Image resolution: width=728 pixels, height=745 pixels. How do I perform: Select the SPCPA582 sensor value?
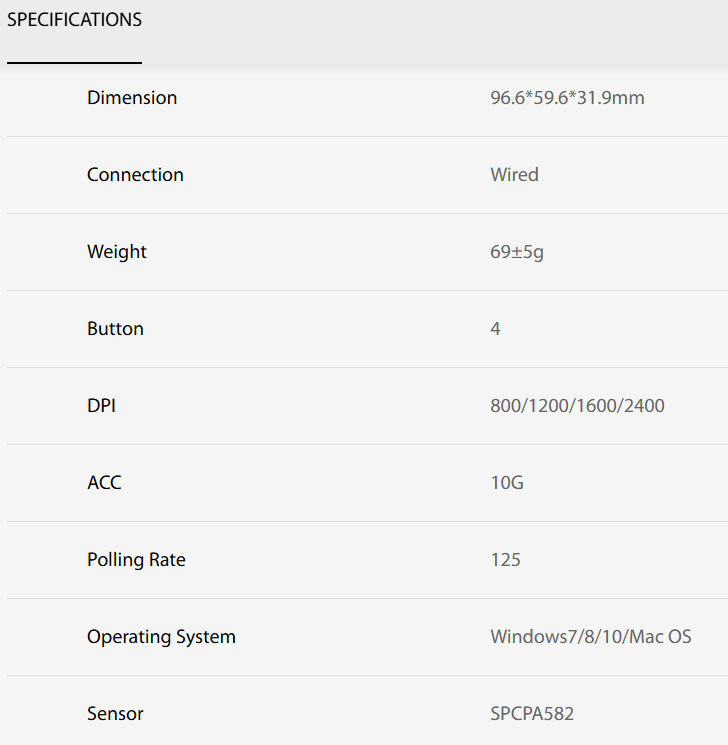click(532, 714)
